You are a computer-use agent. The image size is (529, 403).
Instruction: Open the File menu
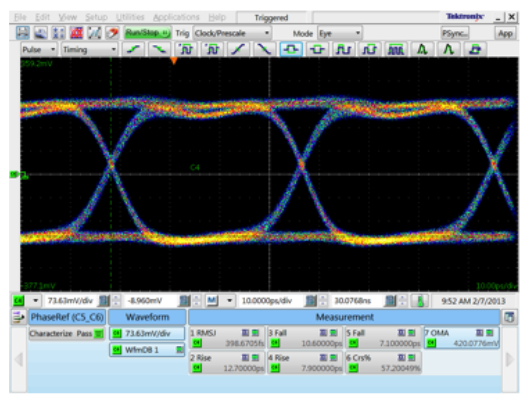[x=20, y=17]
